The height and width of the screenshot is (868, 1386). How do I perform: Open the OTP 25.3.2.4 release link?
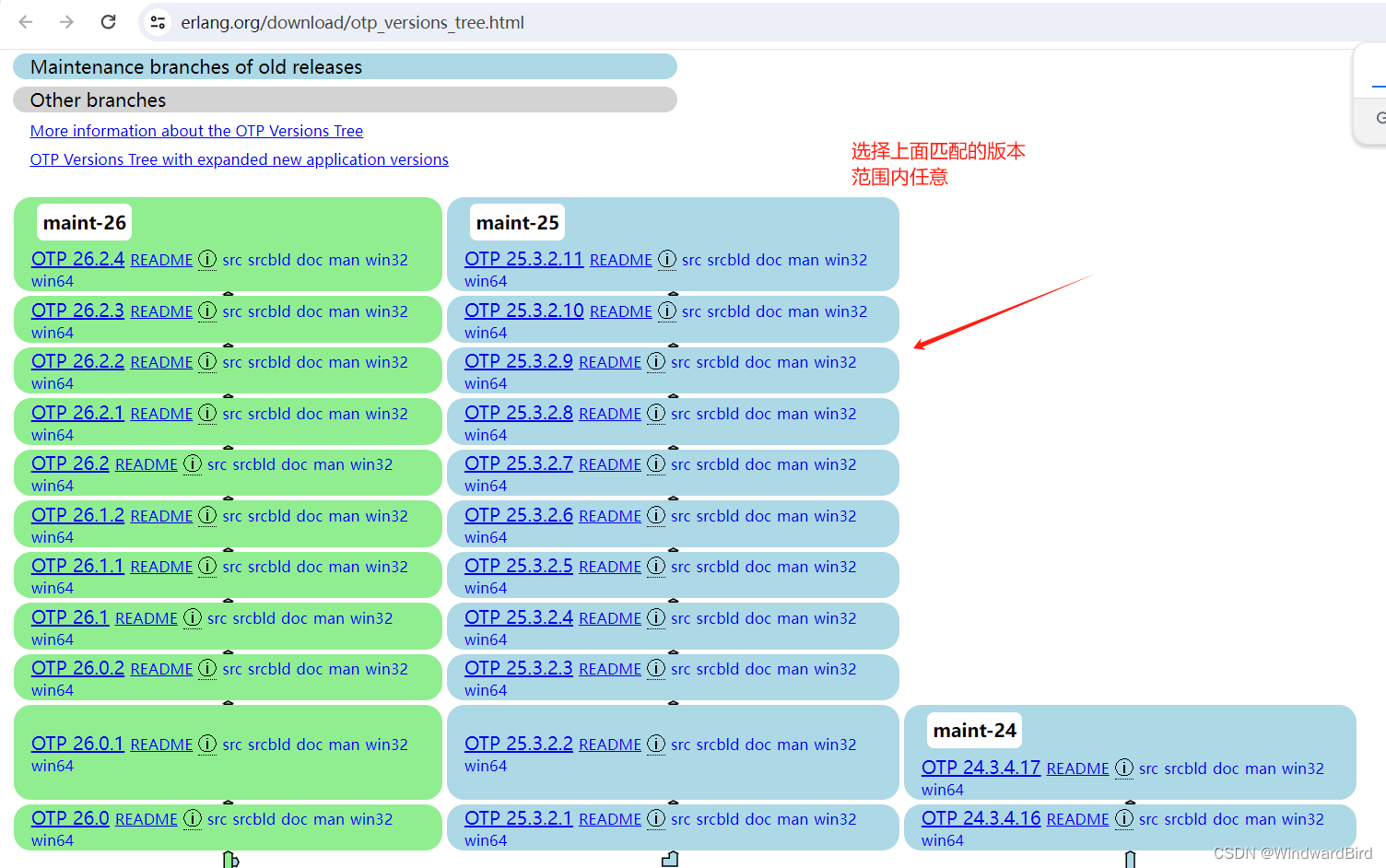pos(519,617)
